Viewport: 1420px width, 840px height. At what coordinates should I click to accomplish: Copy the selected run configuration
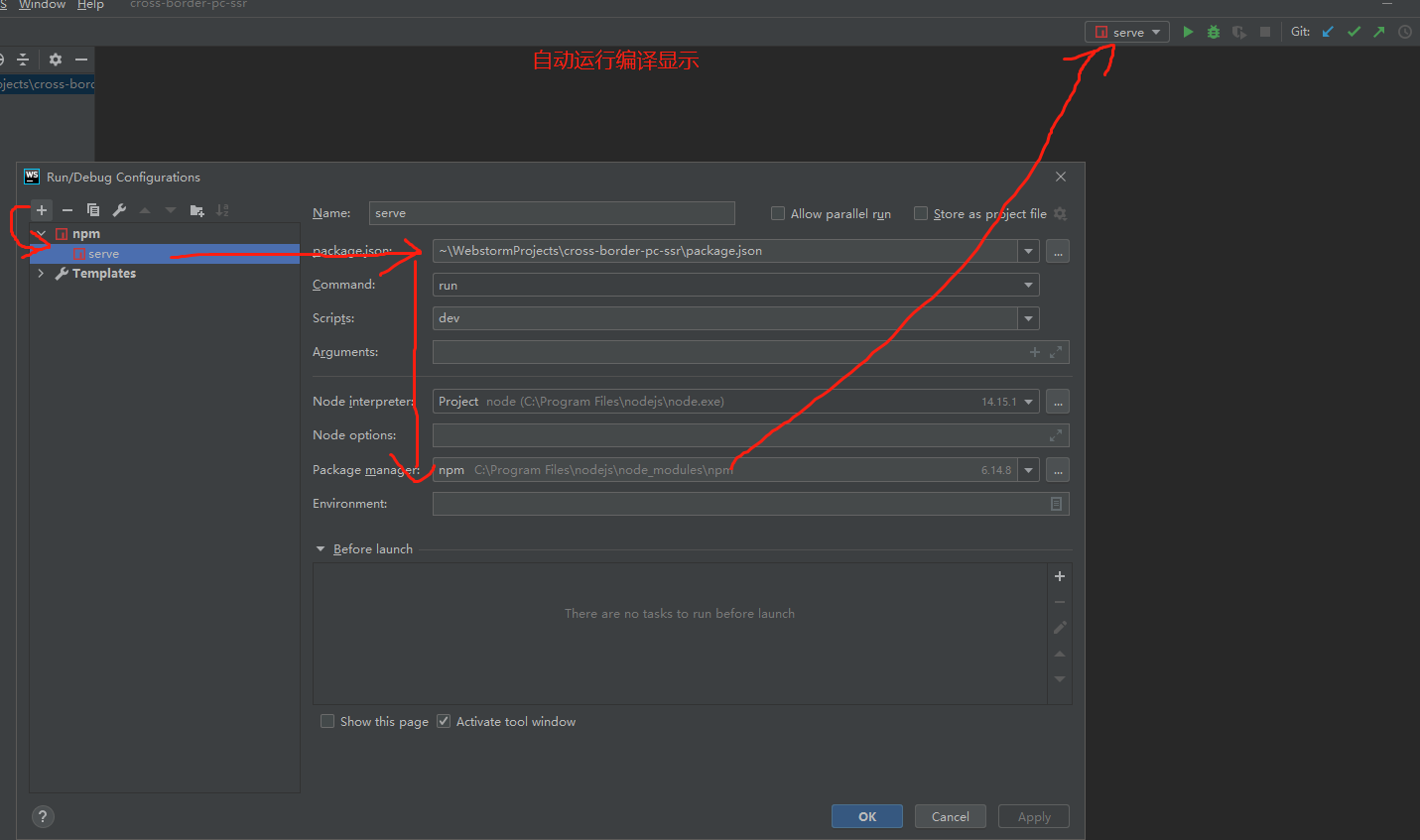pyautogui.click(x=93, y=210)
